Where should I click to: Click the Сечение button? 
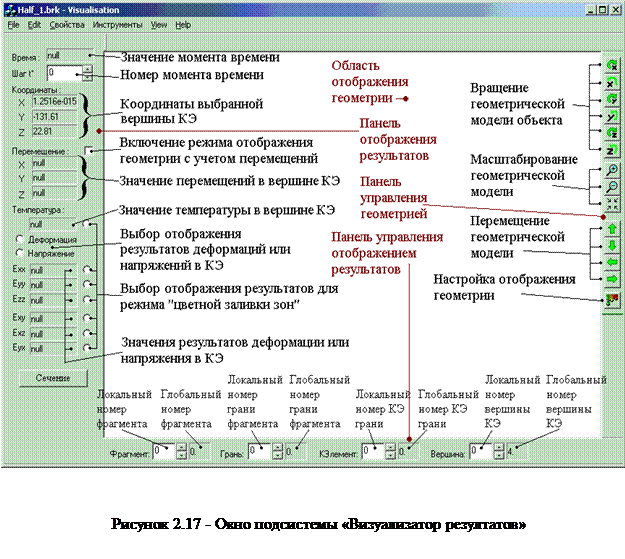(53, 378)
